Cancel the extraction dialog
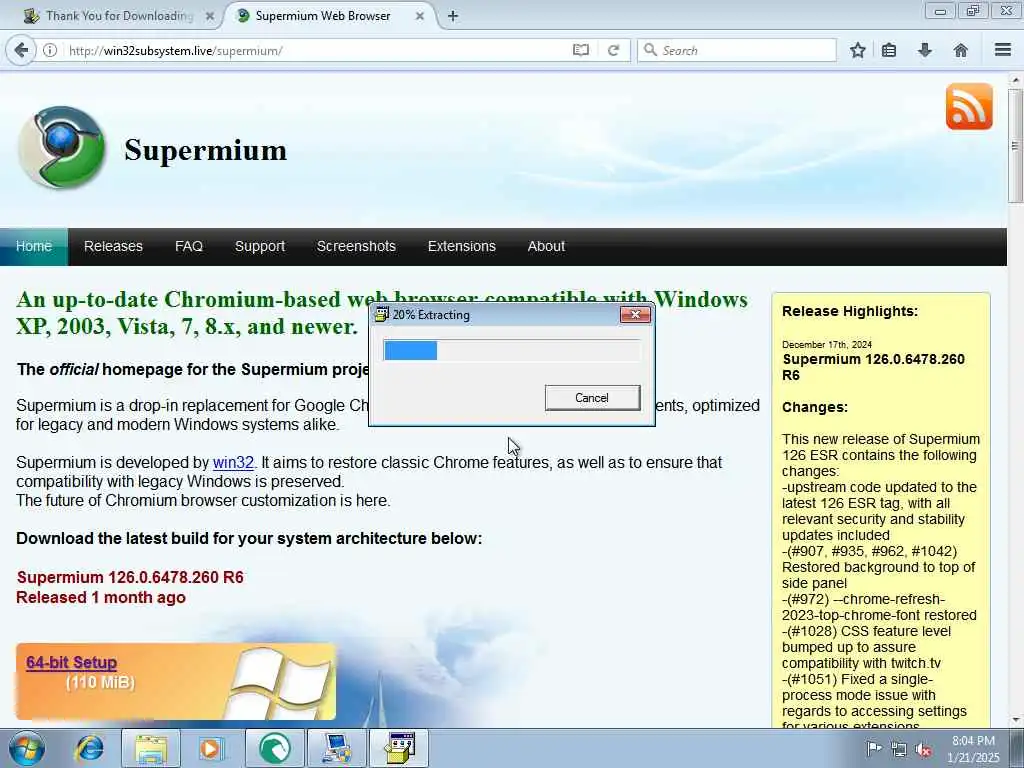Viewport: 1024px width, 768px height. point(592,398)
